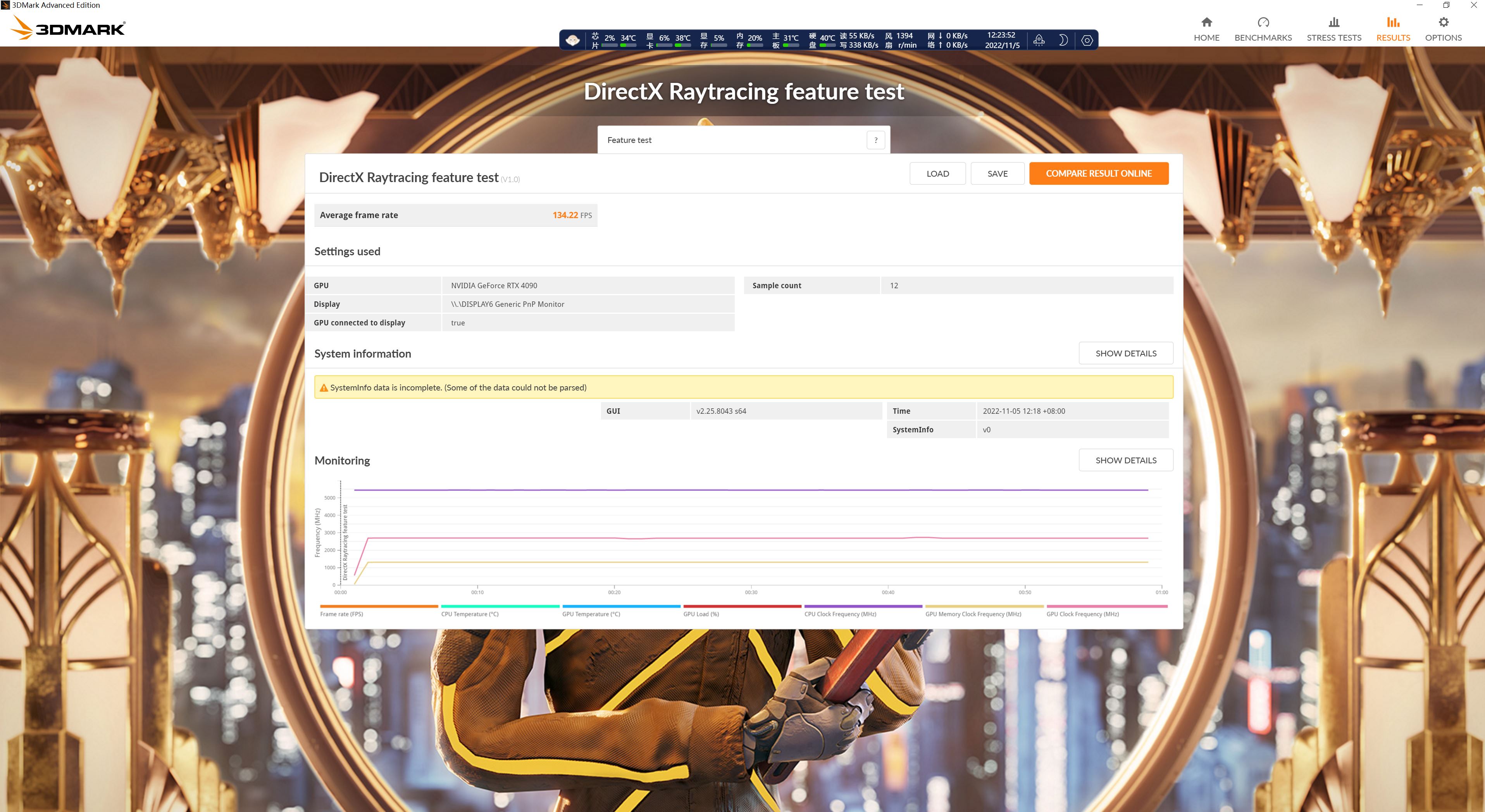Toggle CPU Clock Frequency (MHz) legend series
1485x812 pixels.
[x=863, y=611]
